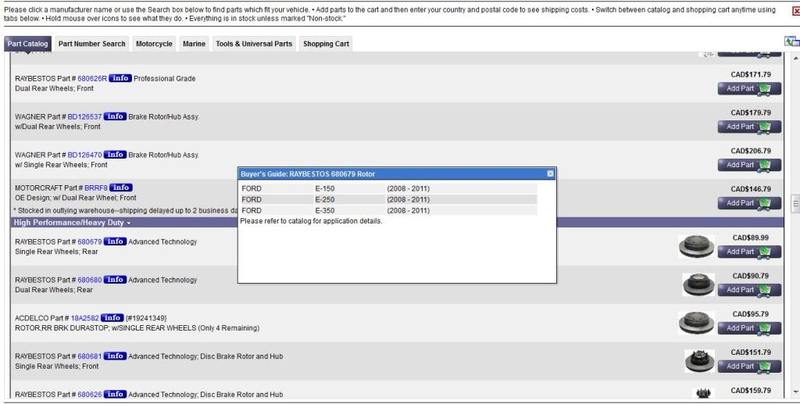Open part number link 680681
The width and height of the screenshot is (800, 404).
(x=90, y=357)
